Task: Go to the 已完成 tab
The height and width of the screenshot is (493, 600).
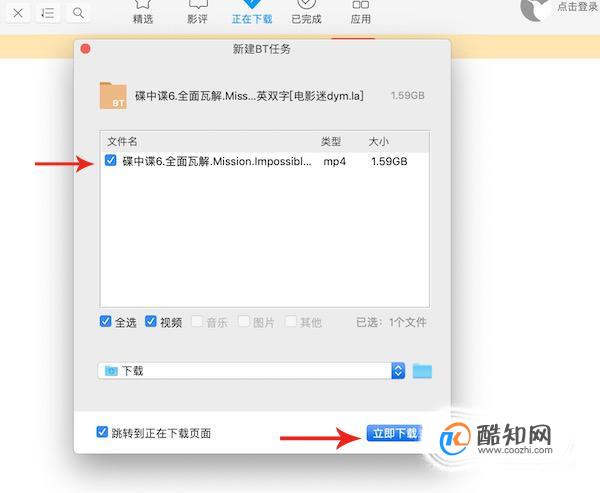Action: coord(306,12)
